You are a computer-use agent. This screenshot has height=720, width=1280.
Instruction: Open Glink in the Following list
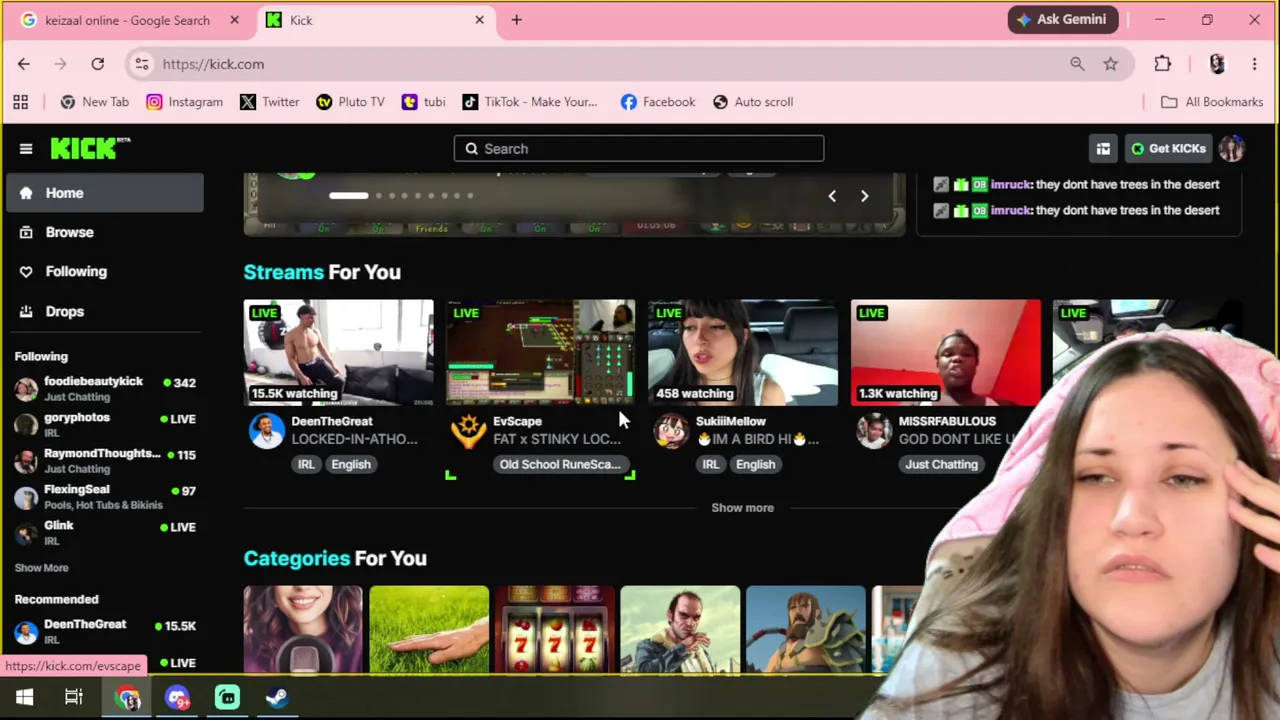point(105,532)
